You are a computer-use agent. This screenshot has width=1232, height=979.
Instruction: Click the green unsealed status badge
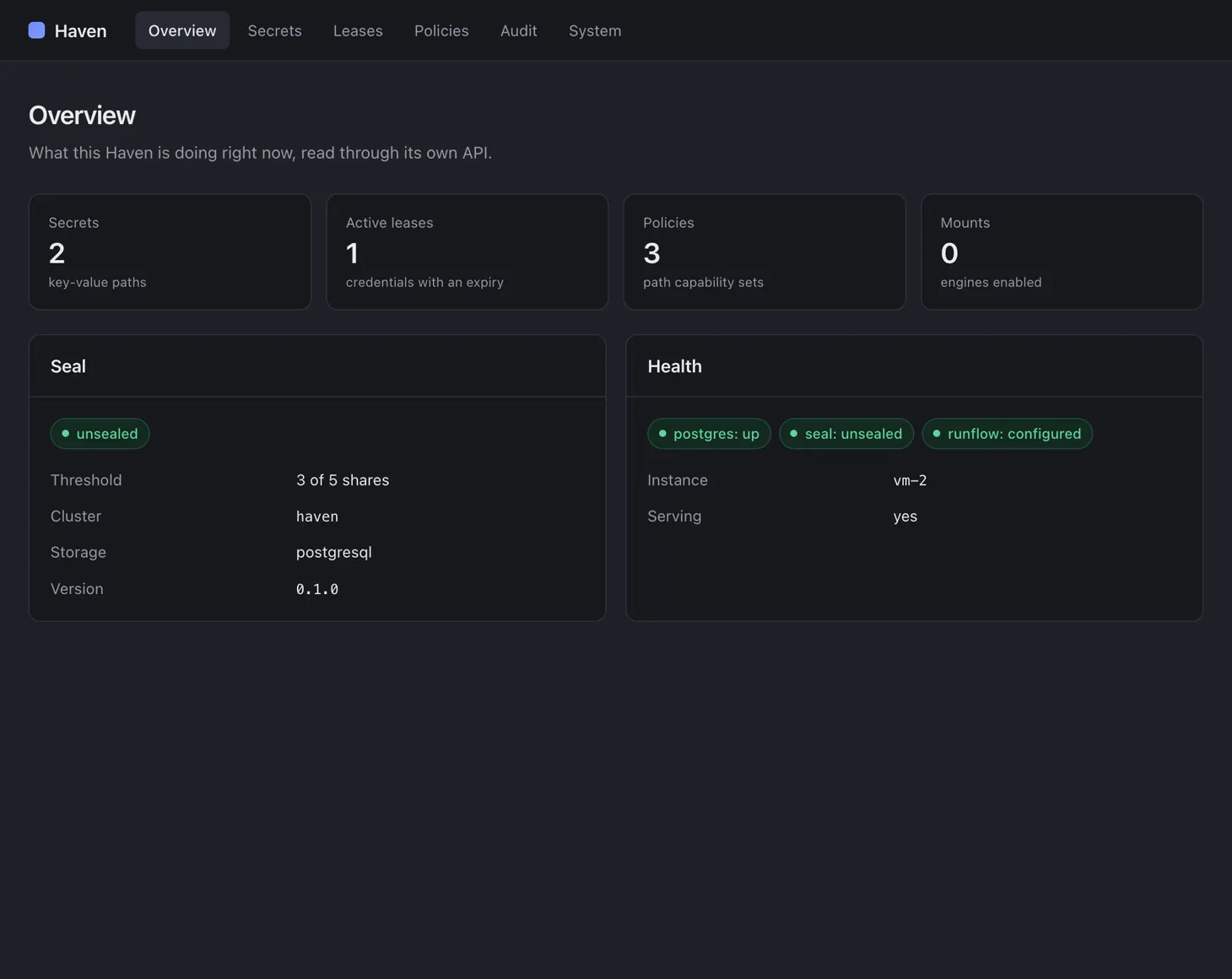click(100, 434)
